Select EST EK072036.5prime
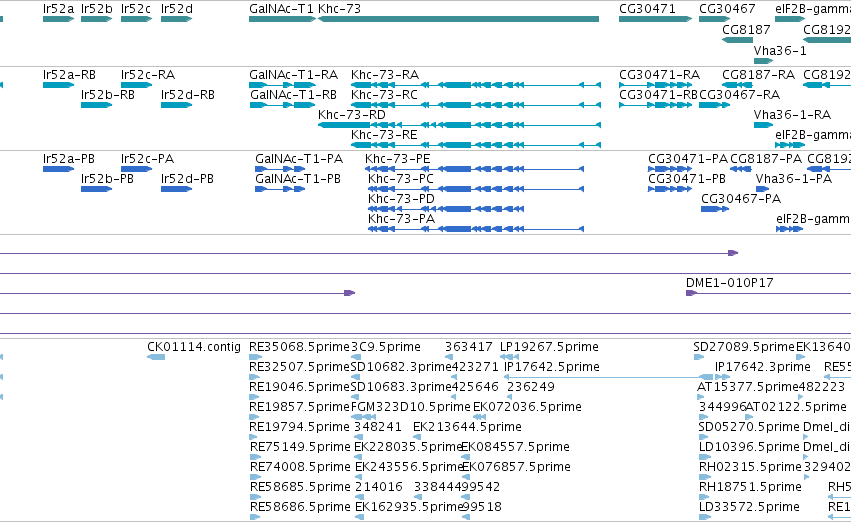This screenshot has width=851, height=522. (527, 406)
